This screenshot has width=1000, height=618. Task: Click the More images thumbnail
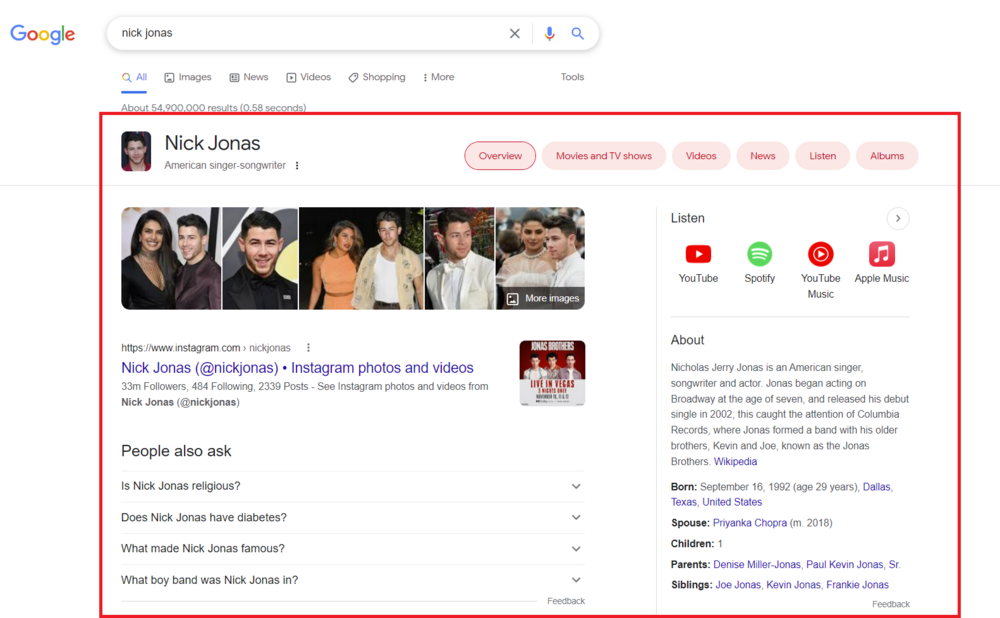point(541,258)
